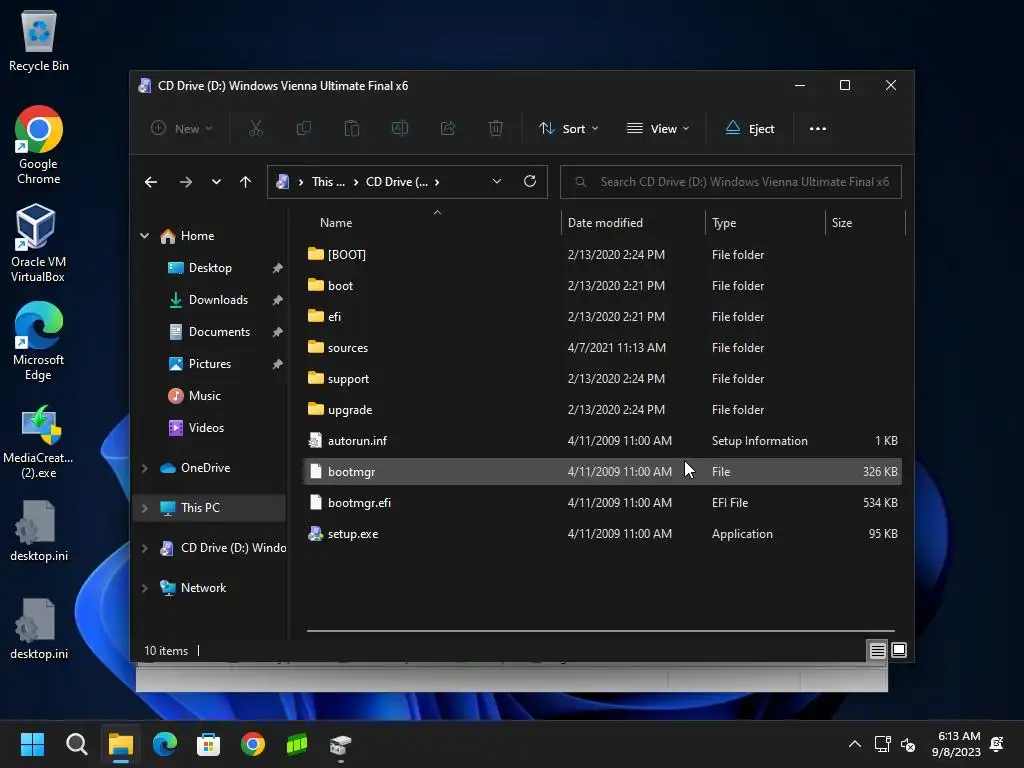Eject the CD drive
The height and width of the screenshot is (768, 1024).
[750, 129]
